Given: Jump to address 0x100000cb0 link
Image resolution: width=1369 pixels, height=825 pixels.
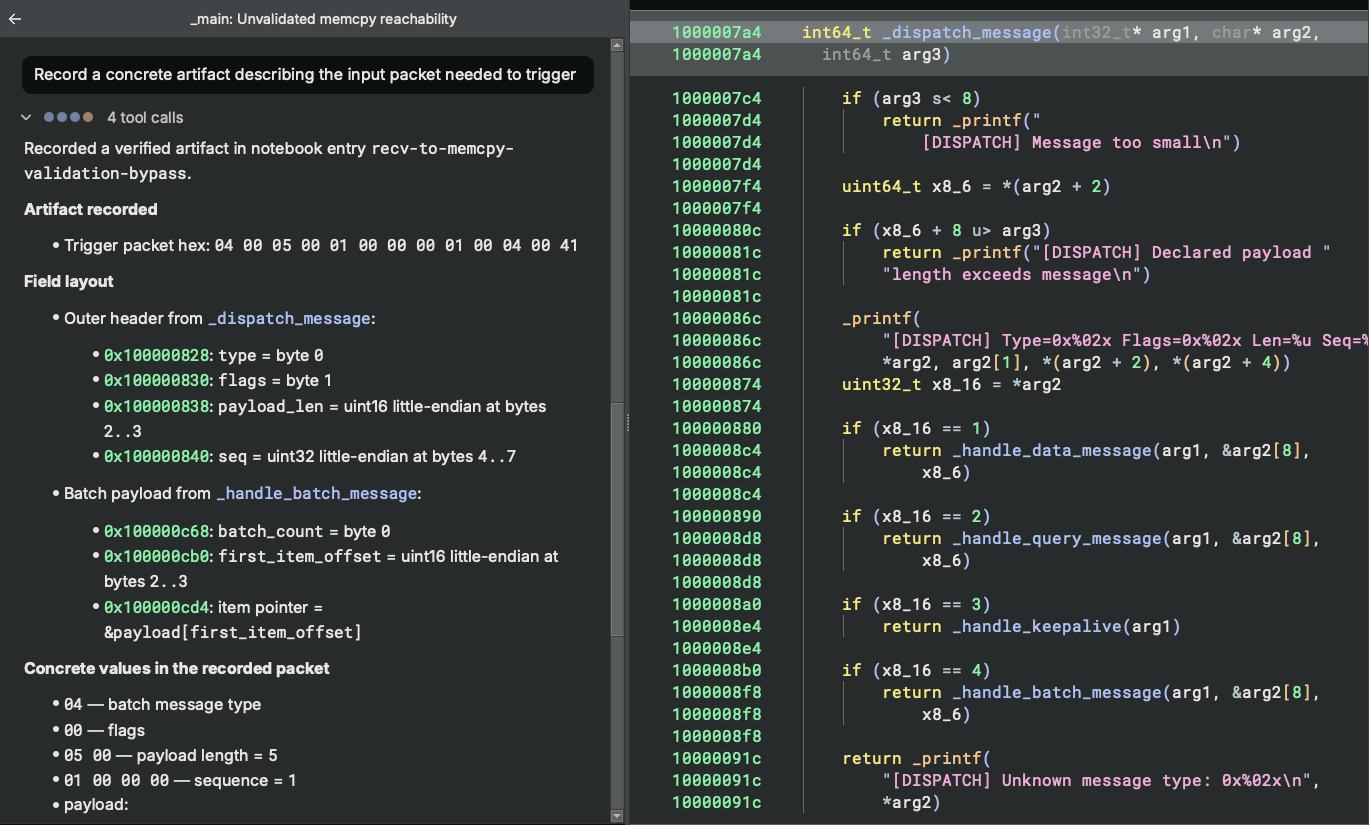Looking at the screenshot, I should click(157, 556).
